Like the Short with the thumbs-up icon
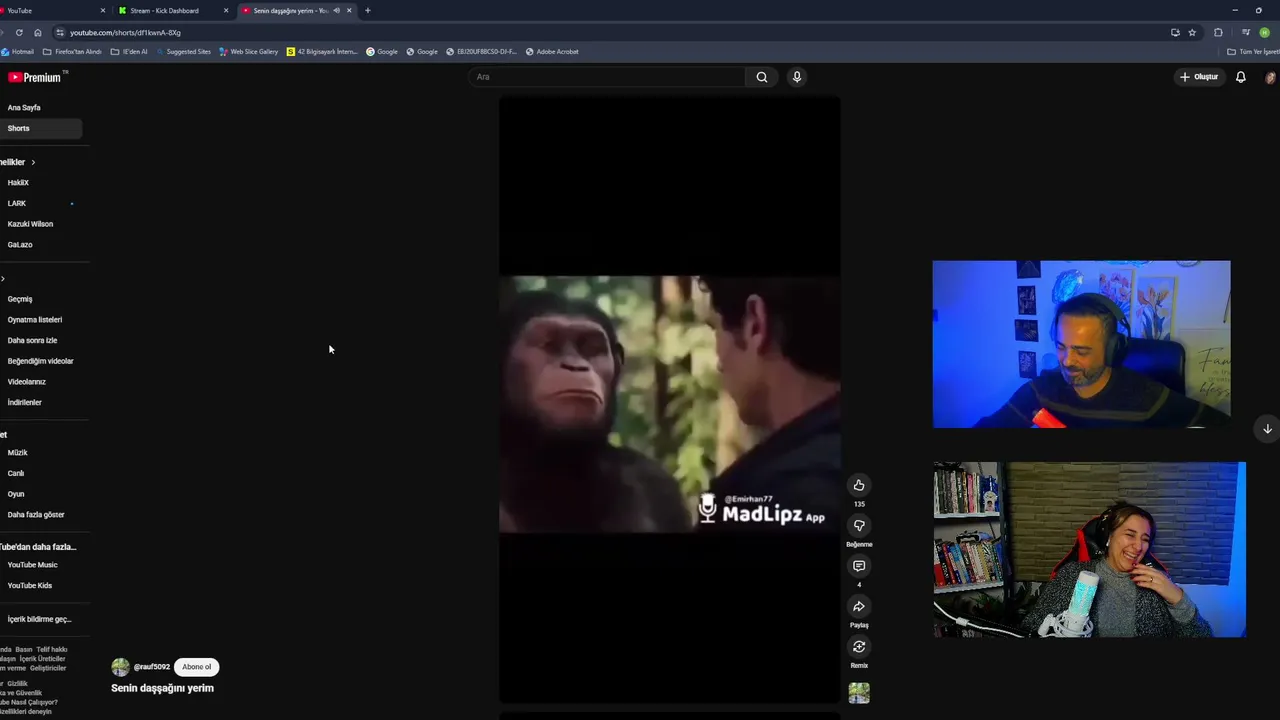The image size is (1280, 720). tap(859, 485)
